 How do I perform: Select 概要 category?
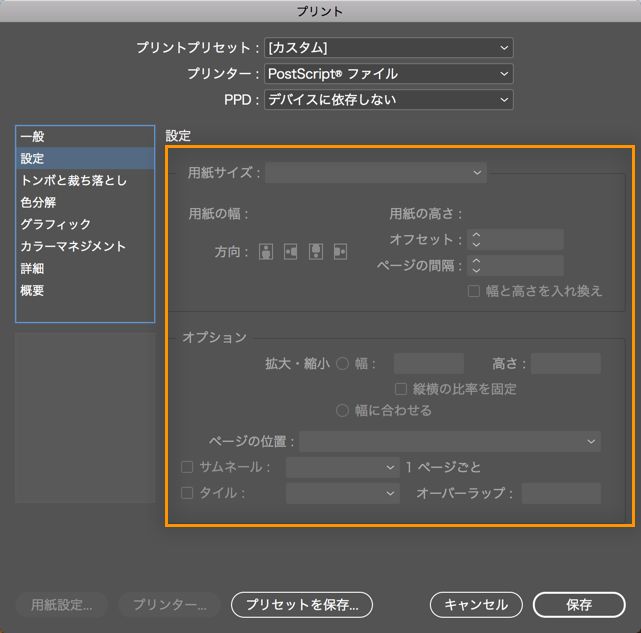tap(85, 290)
